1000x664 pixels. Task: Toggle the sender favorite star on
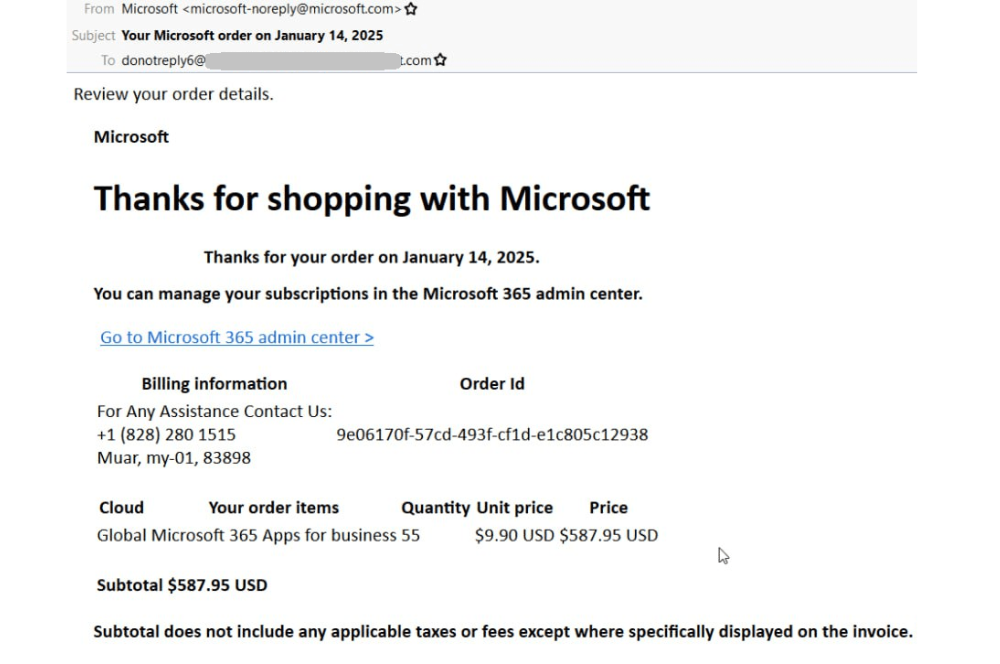coord(411,8)
